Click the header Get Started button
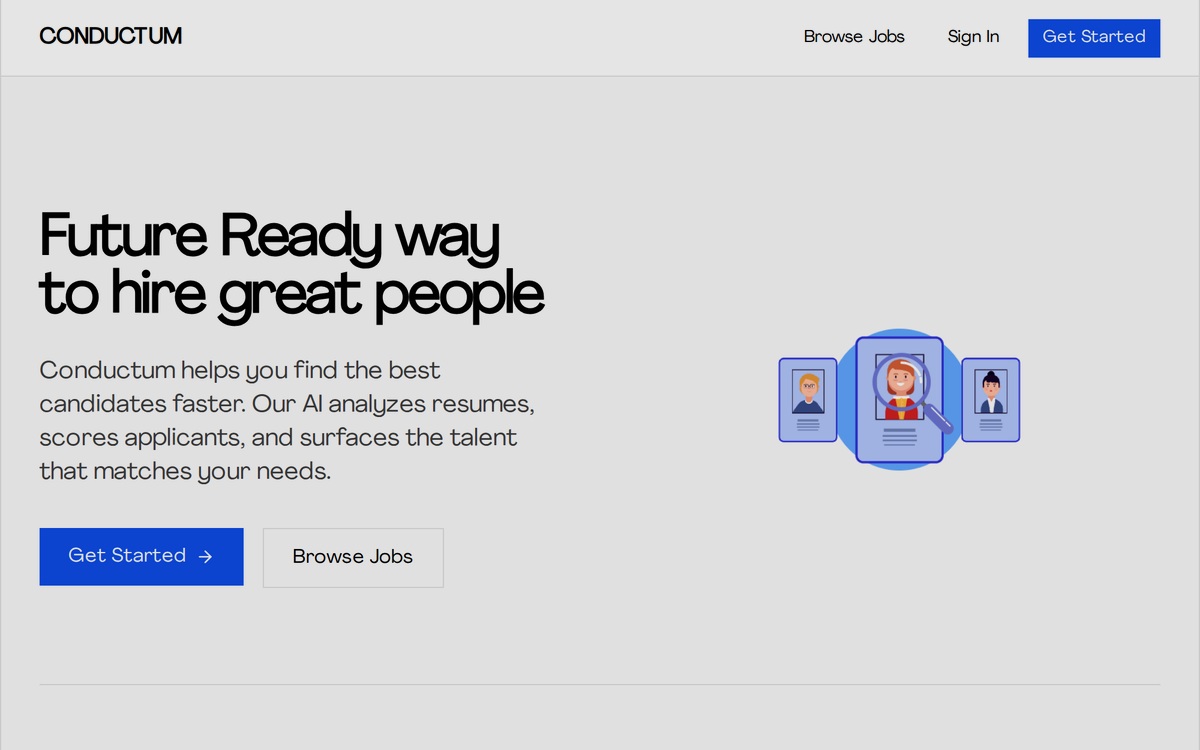Screen dimensions: 1200x750 [1094, 37]
